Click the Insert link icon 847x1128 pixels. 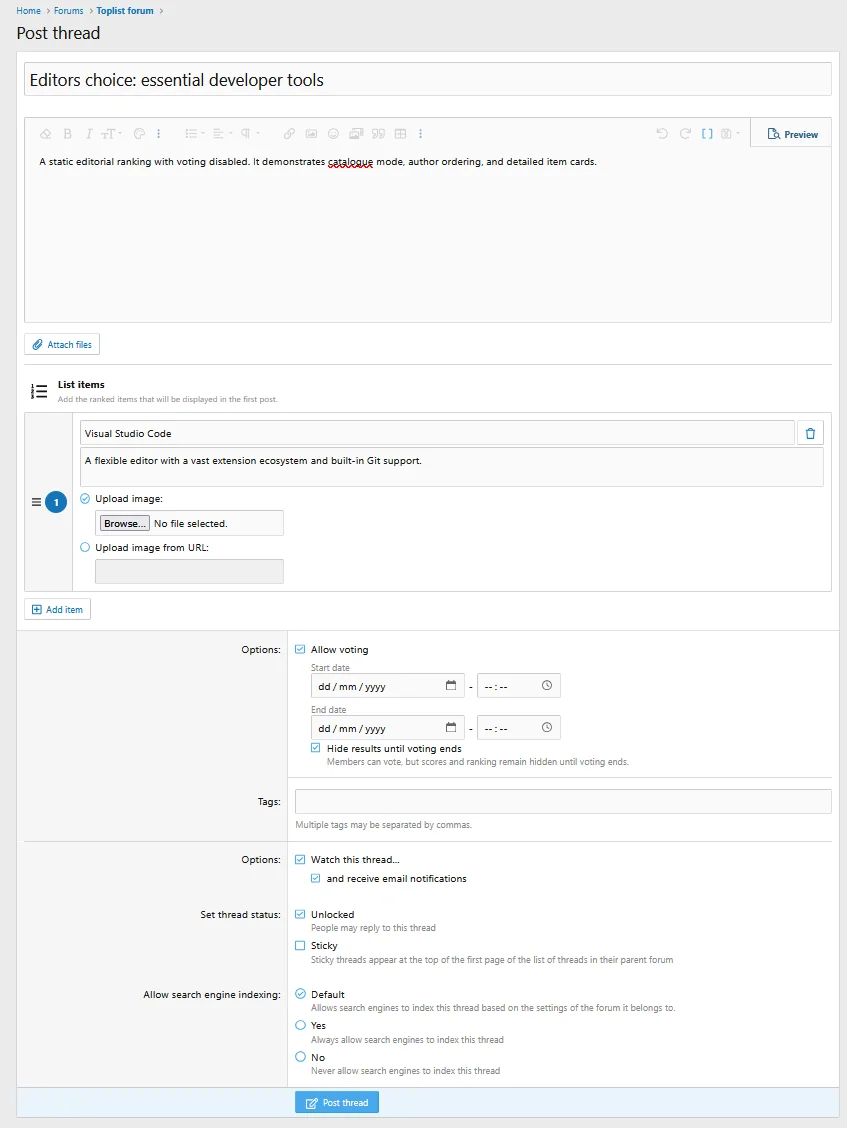[289, 134]
